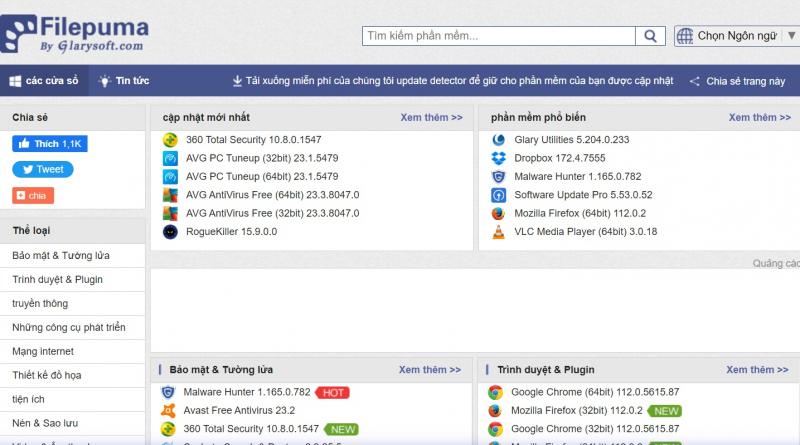800x445 pixels.
Task: Open AVG PC Tuneup (64bit) 23.1.5479 link
Action: pyautogui.click(x=262, y=177)
